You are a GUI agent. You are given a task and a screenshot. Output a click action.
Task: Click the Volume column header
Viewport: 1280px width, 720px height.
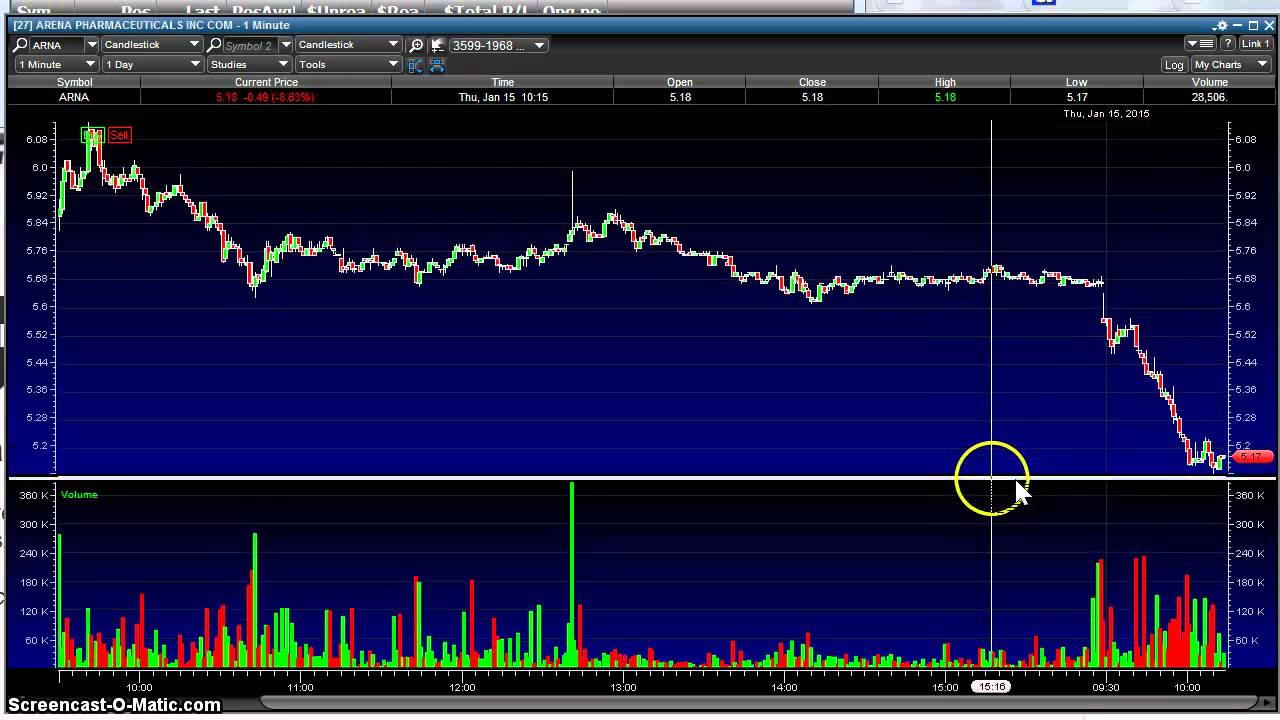click(x=1209, y=82)
